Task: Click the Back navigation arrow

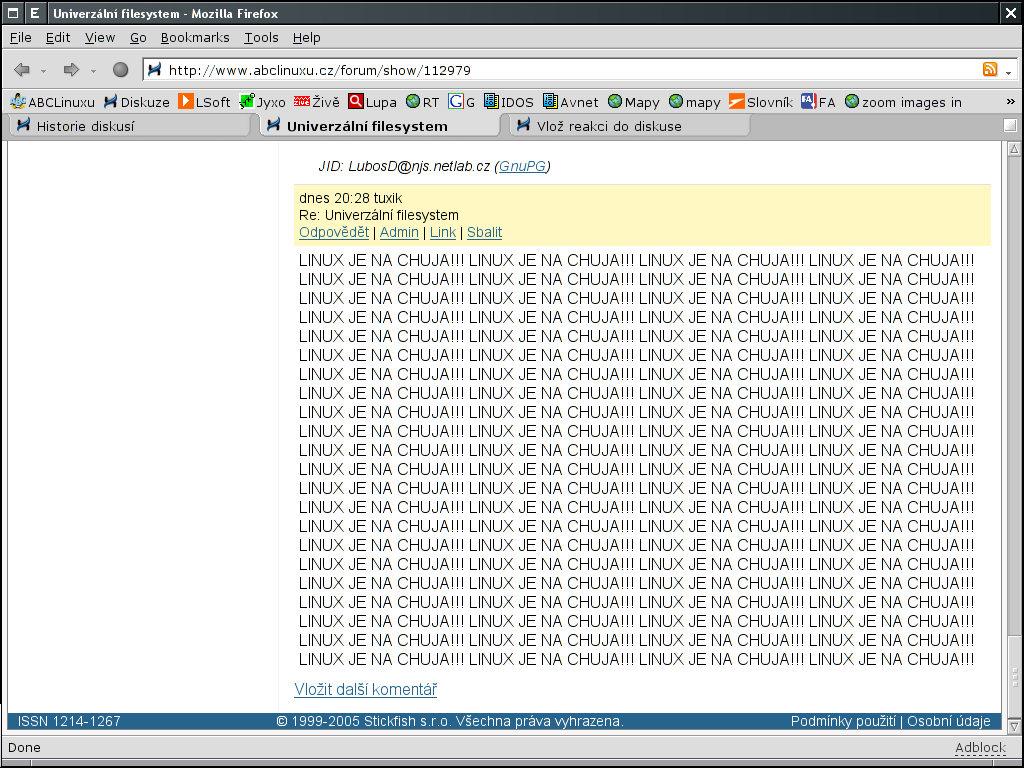Action: pos(21,70)
